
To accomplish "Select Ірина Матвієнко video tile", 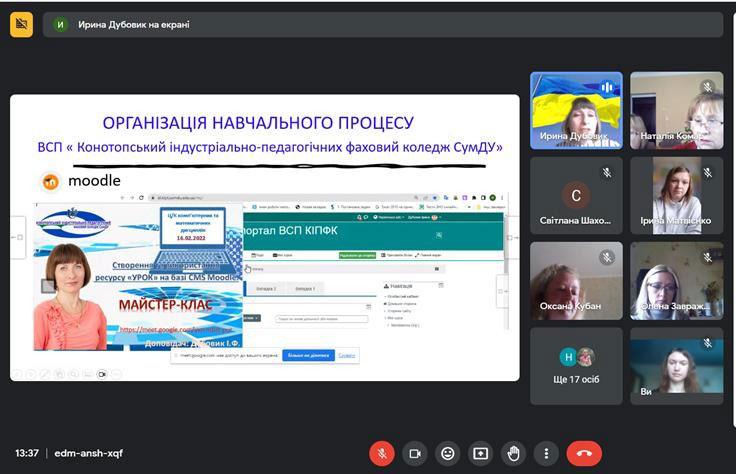I will click(676, 196).
